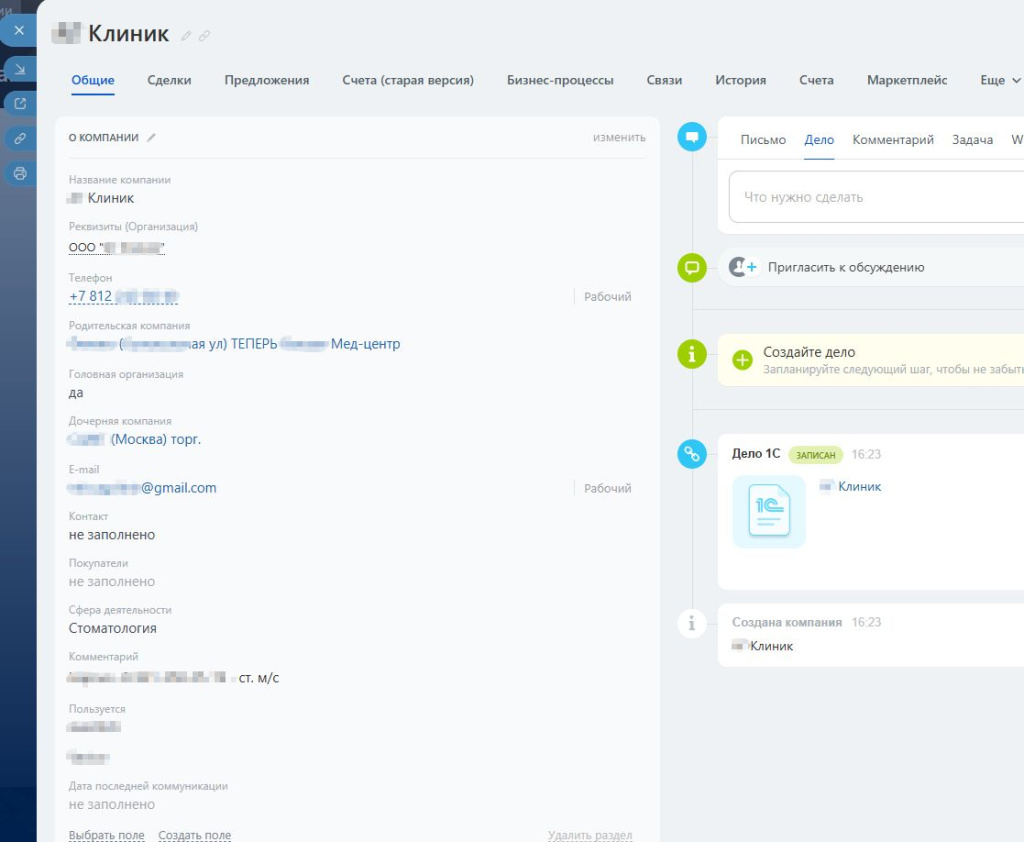This screenshot has width=1024, height=842.
Task: Select 'Задача' in timeline editor
Action: [972, 140]
